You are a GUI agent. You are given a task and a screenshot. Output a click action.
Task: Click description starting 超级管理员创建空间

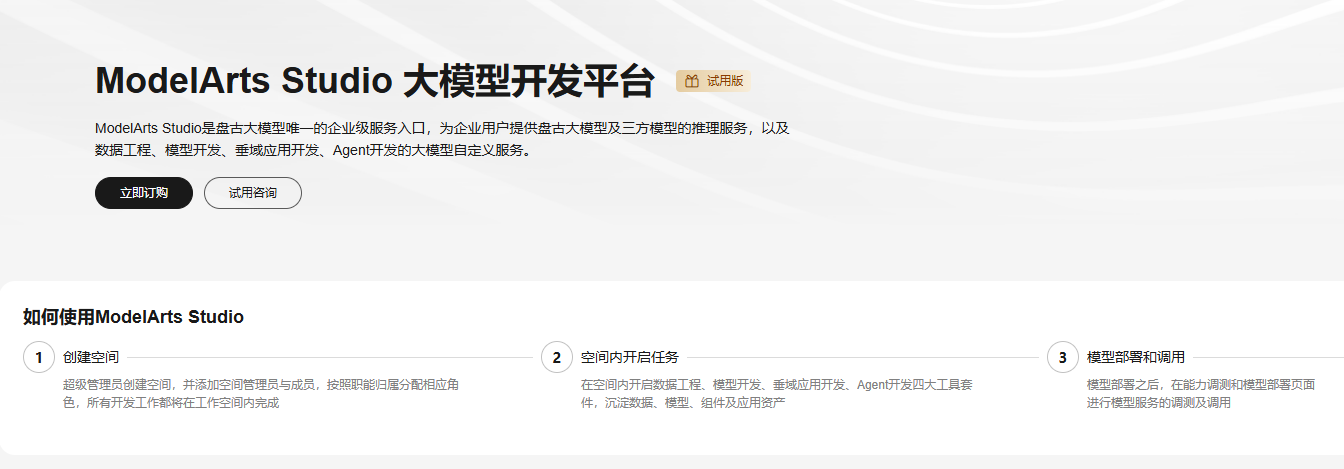(261, 394)
